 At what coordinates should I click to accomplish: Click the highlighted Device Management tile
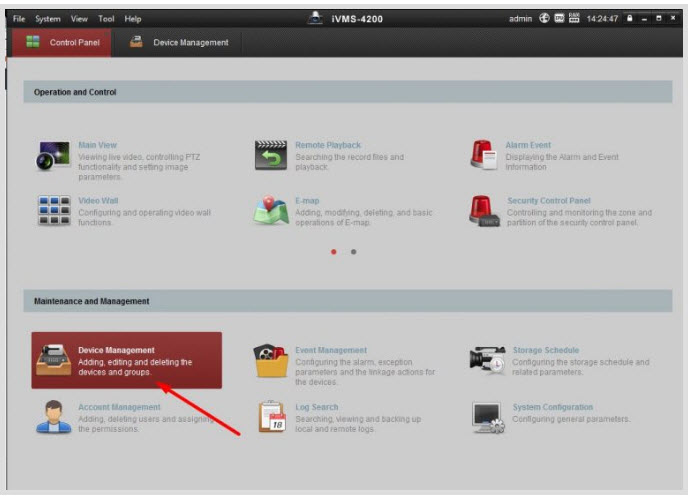pyautogui.click(x=126, y=361)
